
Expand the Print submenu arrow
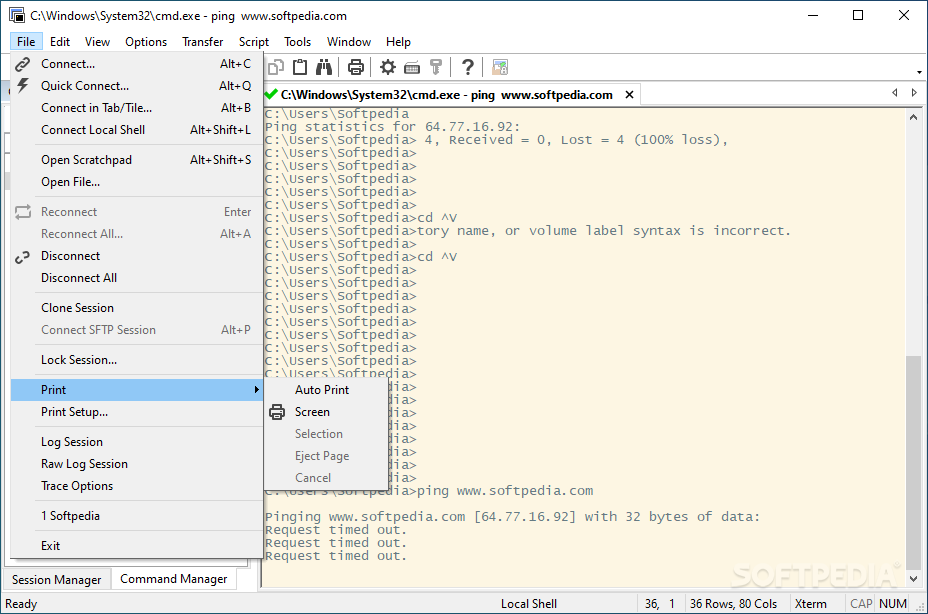[256, 390]
